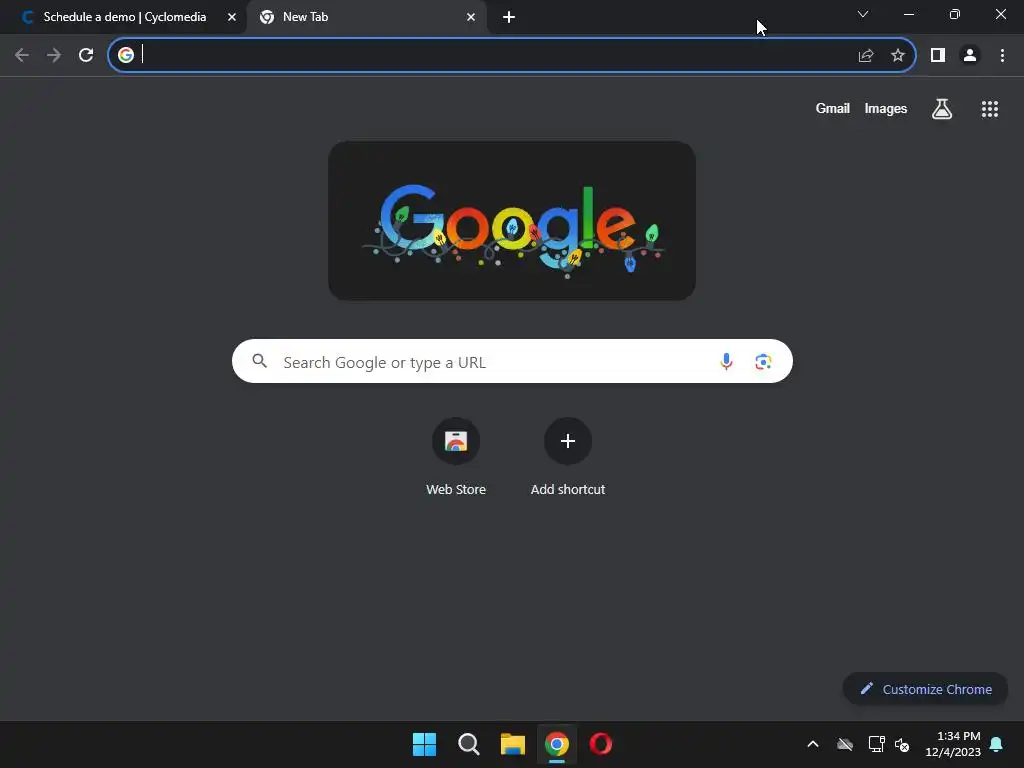1024x768 pixels.
Task: Focus the Search Google or type a URL box
Action: (x=512, y=361)
